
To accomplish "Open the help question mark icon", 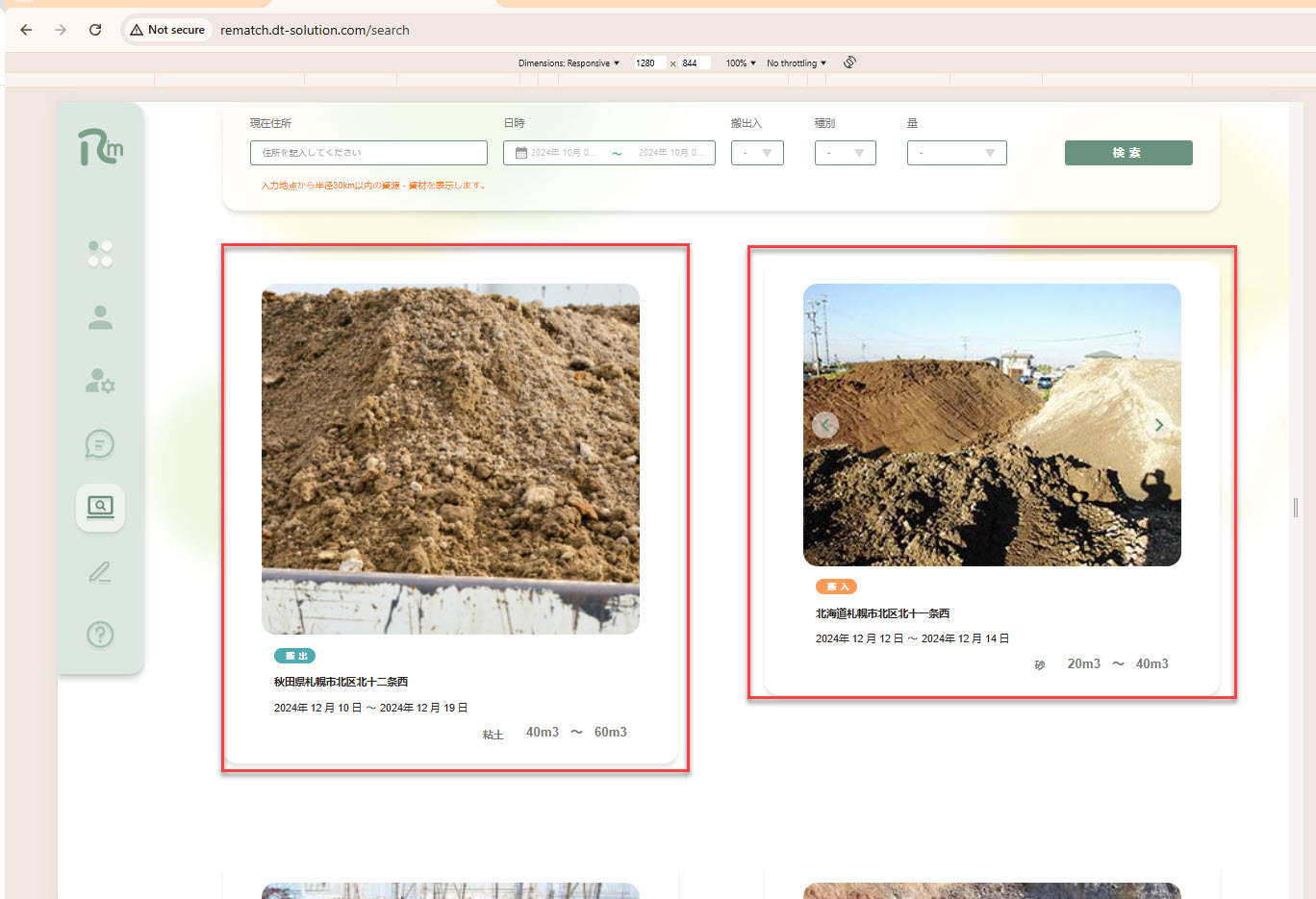I will (100, 635).
